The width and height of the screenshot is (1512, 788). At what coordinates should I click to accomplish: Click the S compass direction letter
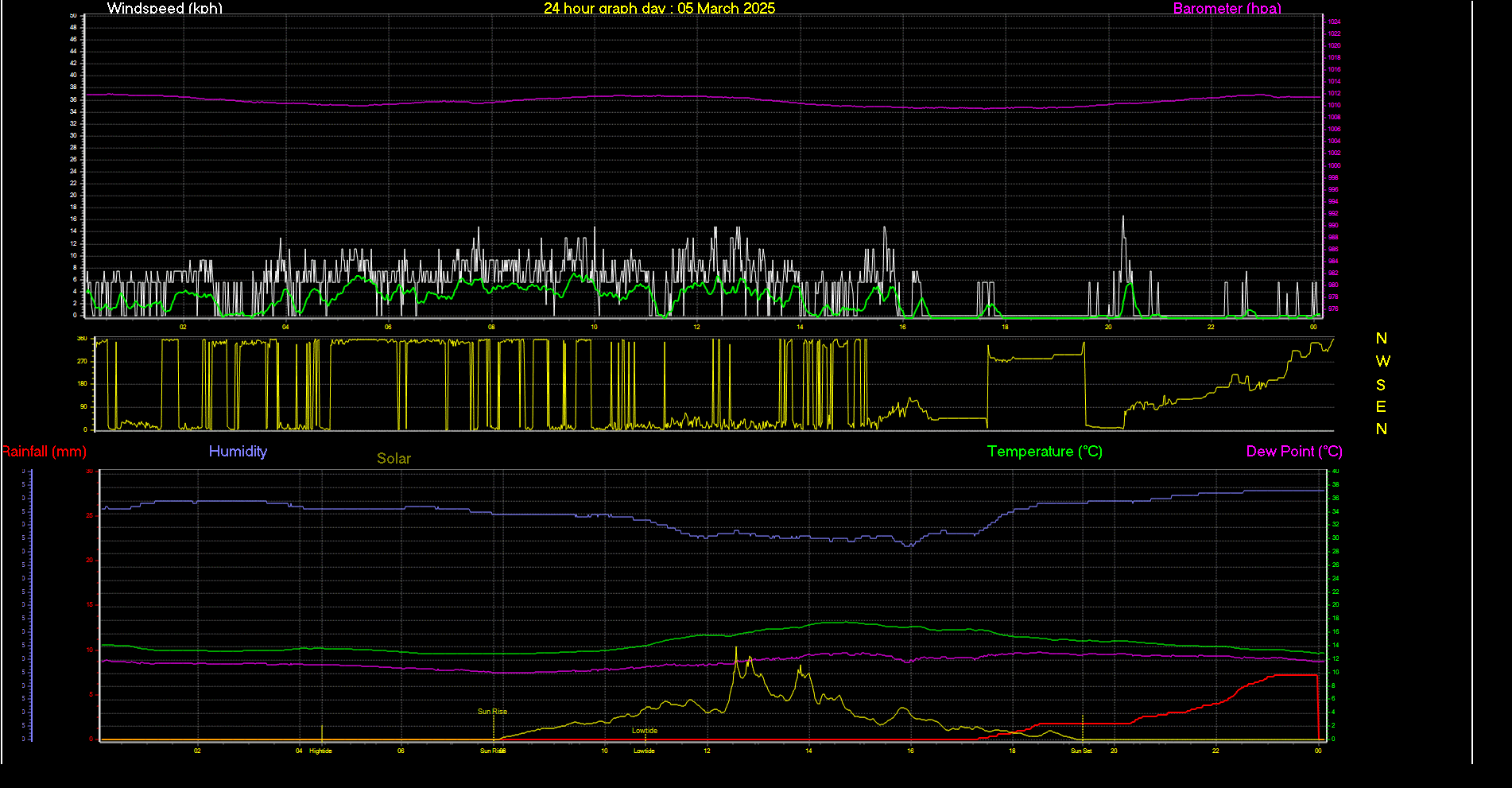click(1381, 385)
